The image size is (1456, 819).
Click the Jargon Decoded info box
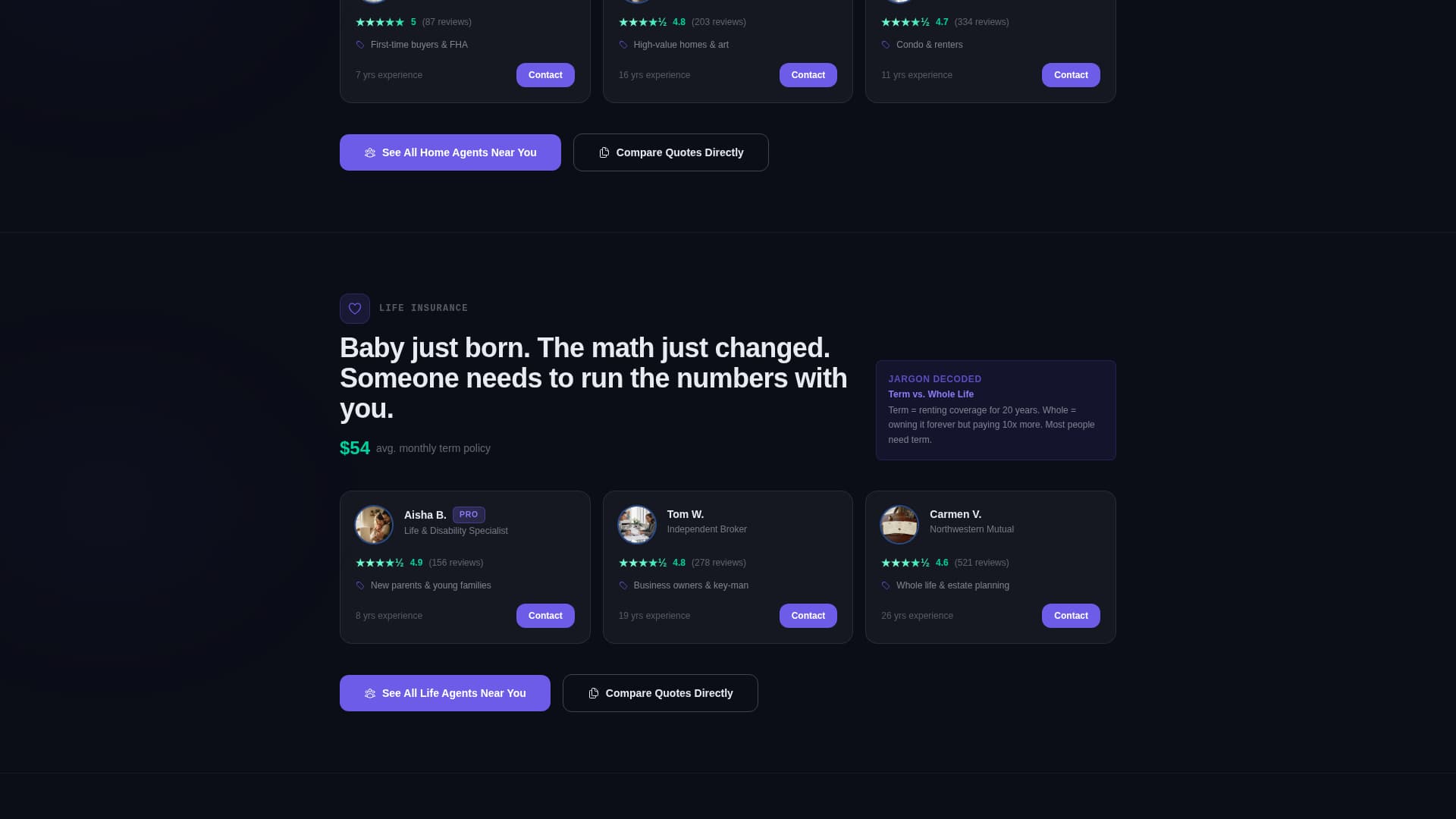996,410
